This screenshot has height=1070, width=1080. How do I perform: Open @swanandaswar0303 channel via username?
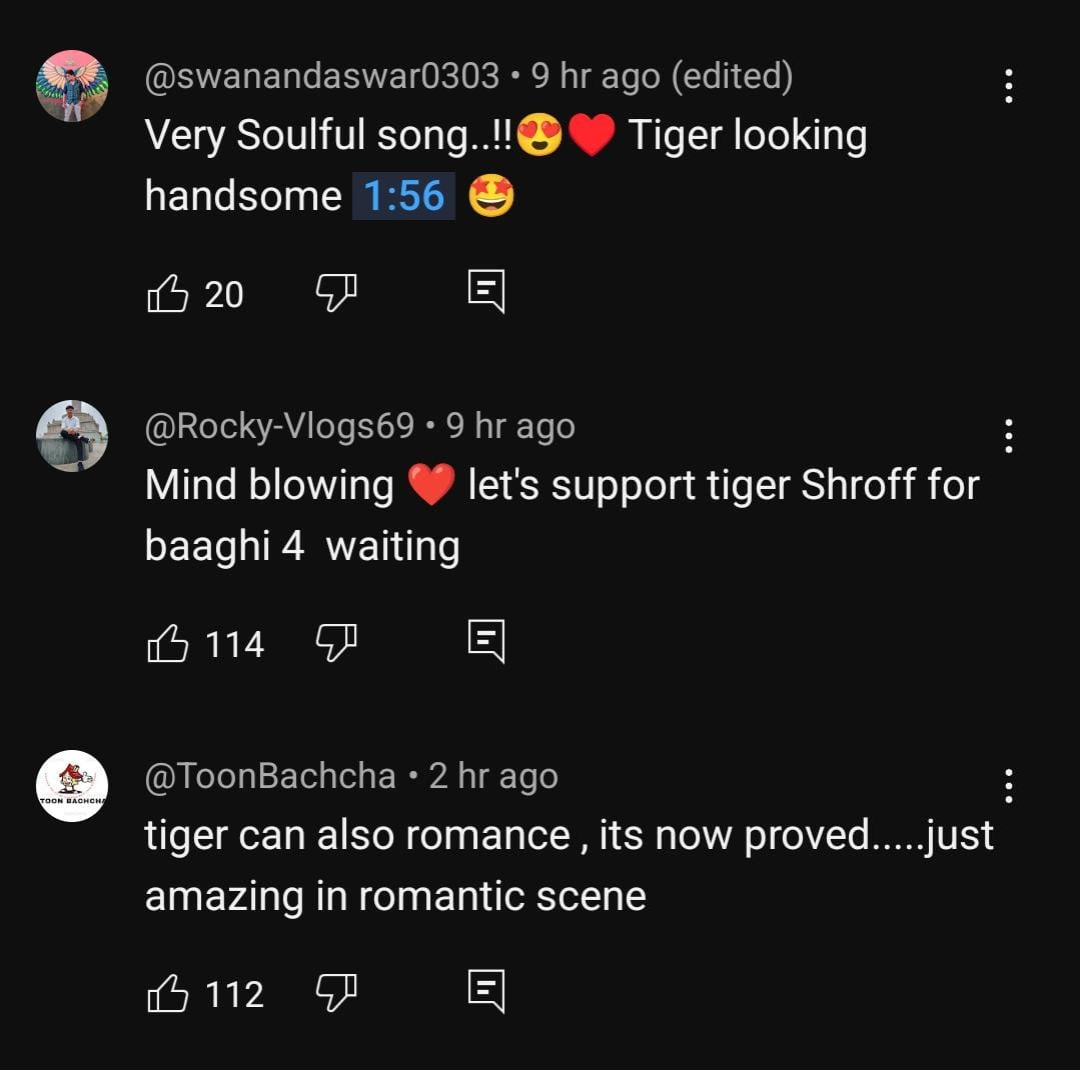pos(322,76)
